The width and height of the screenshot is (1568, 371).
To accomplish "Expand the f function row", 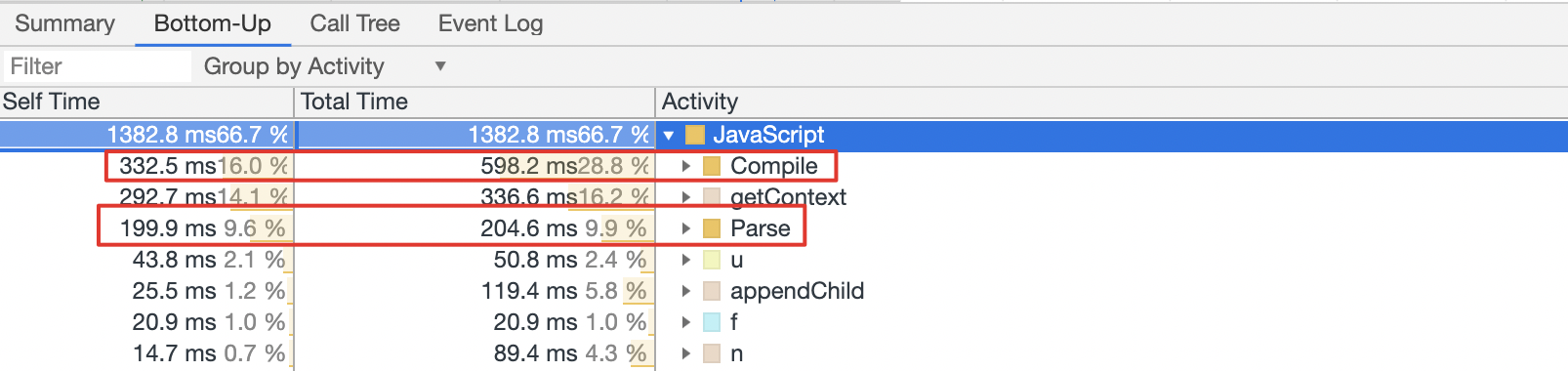I will [x=685, y=323].
